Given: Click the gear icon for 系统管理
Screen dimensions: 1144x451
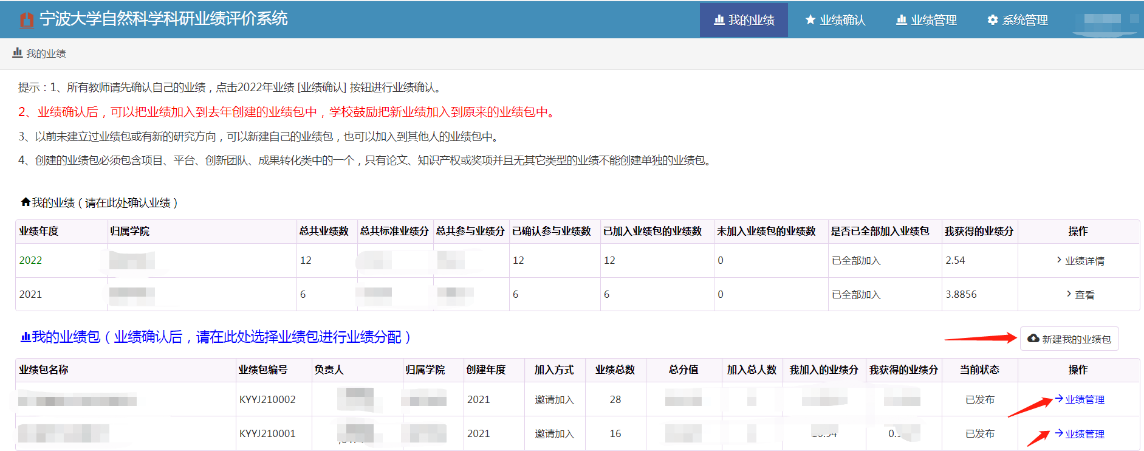Looking at the screenshot, I should click(992, 20).
